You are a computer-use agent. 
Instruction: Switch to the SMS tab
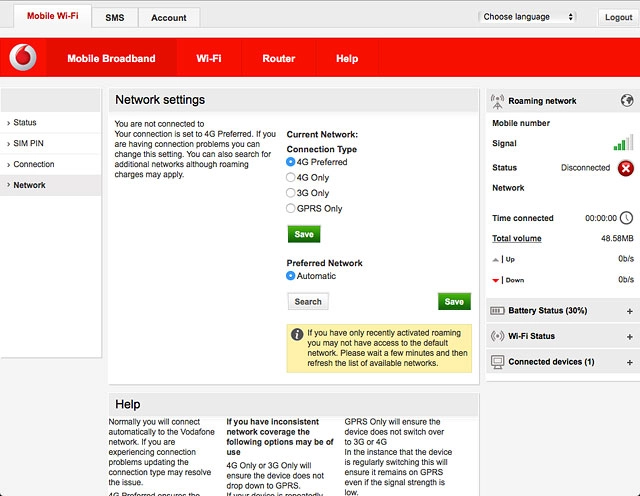click(115, 18)
